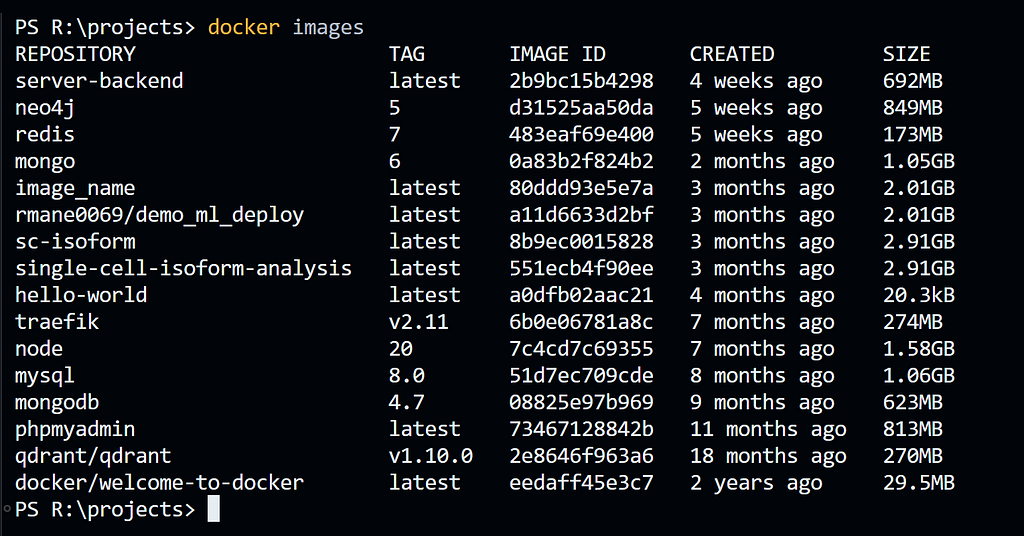Click image ID 7c4cd7c69355
The width and height of the screenshot is (1024, 536).
coord(581,349)
